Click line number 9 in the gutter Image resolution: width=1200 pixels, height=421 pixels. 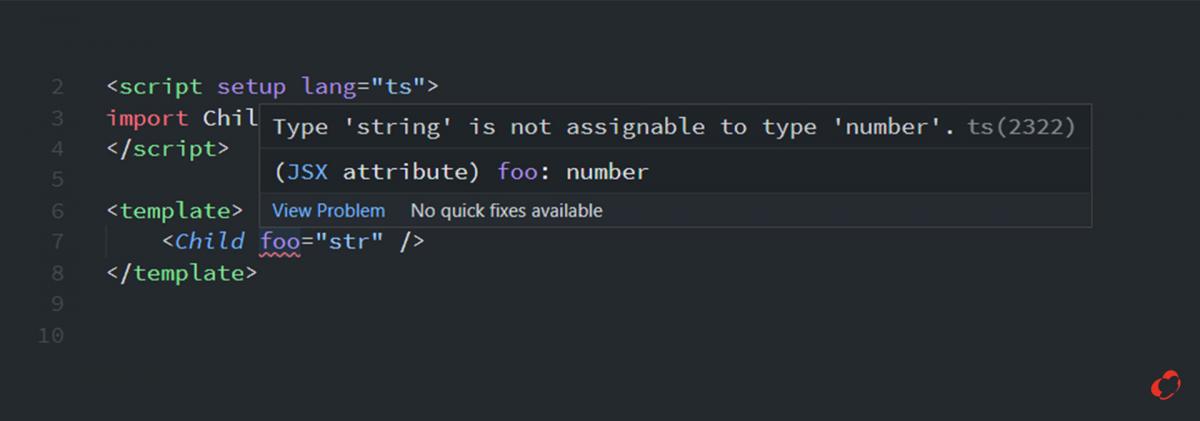pyautogui.click(x=56, y=304)
